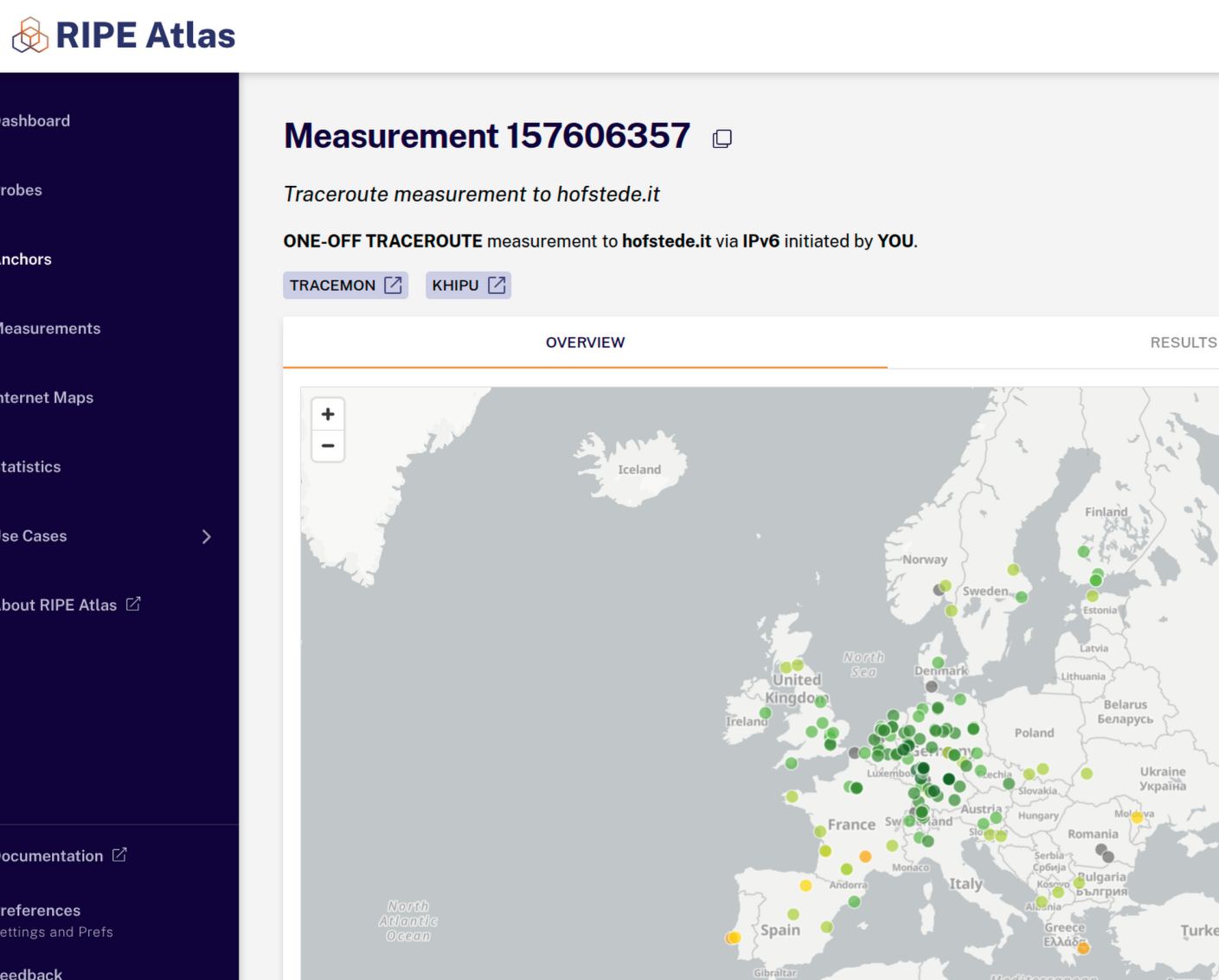
Task: Zoom out on the map
Action: [x=328, y=446]
